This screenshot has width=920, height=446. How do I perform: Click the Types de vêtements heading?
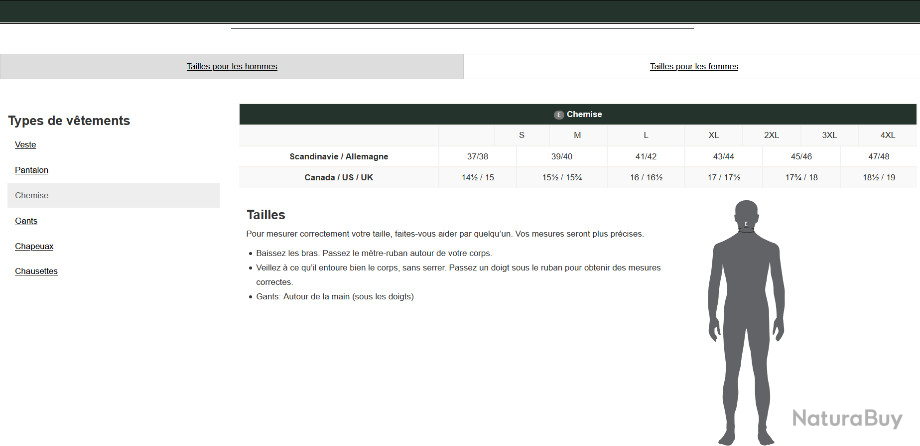(x=69, y=121)
